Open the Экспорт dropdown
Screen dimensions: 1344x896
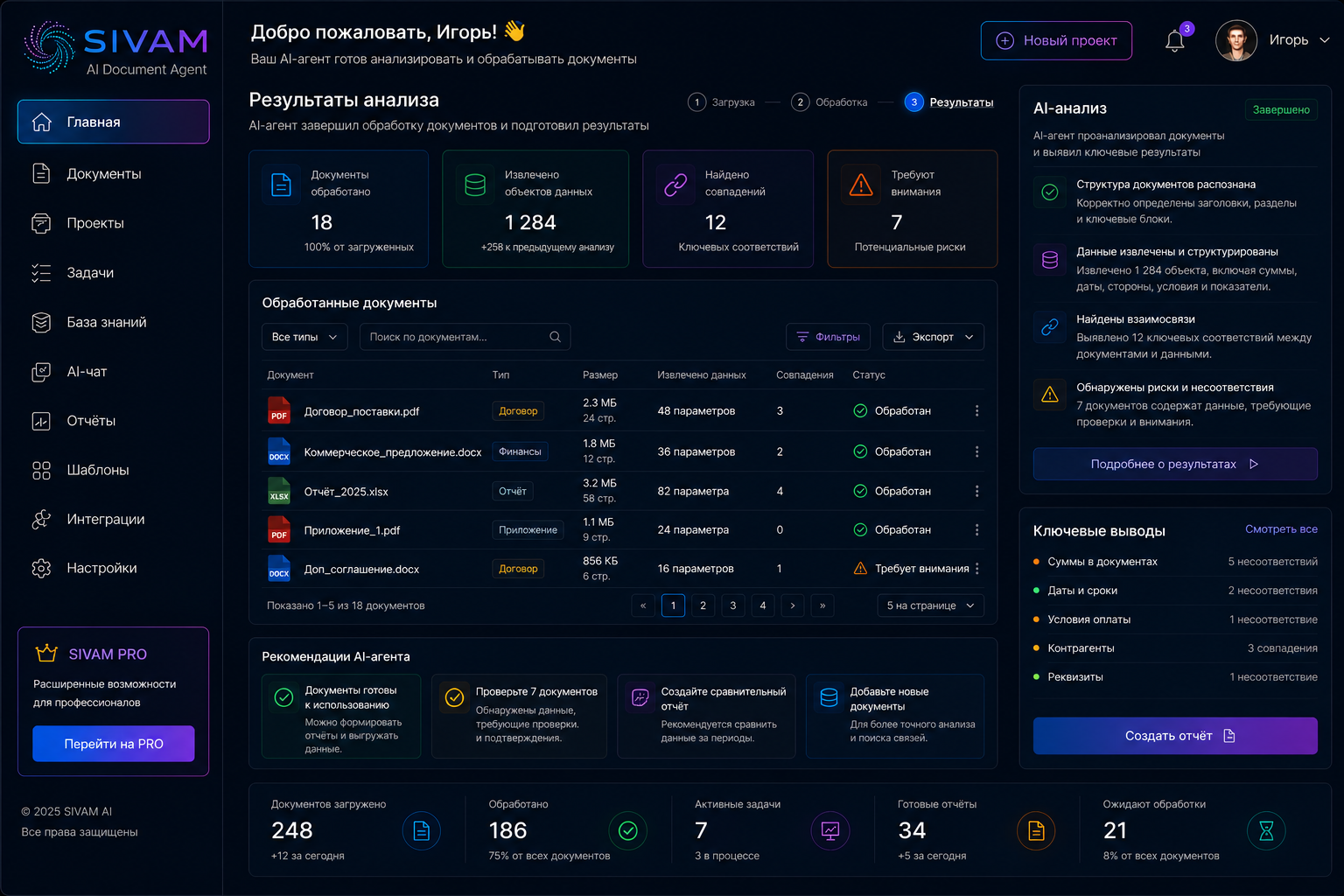(933, 337)
